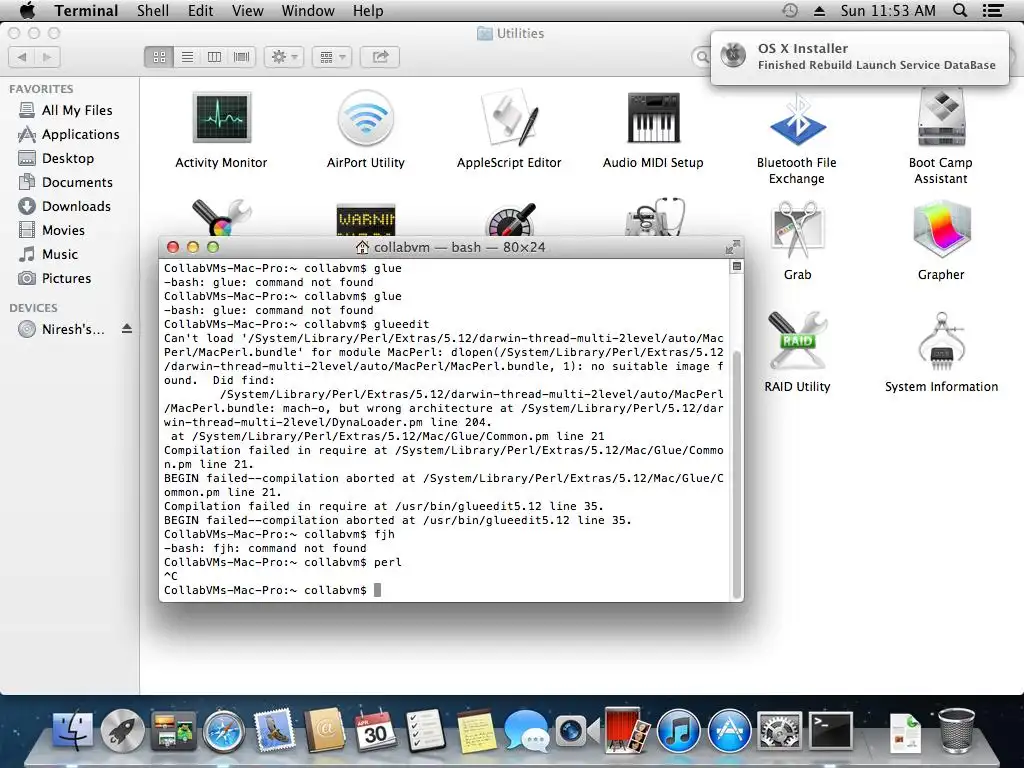Viewport: 1024px width, 768px height.
Task: Click Time Machine menu bar icon
Action: [x=790, y=10]
